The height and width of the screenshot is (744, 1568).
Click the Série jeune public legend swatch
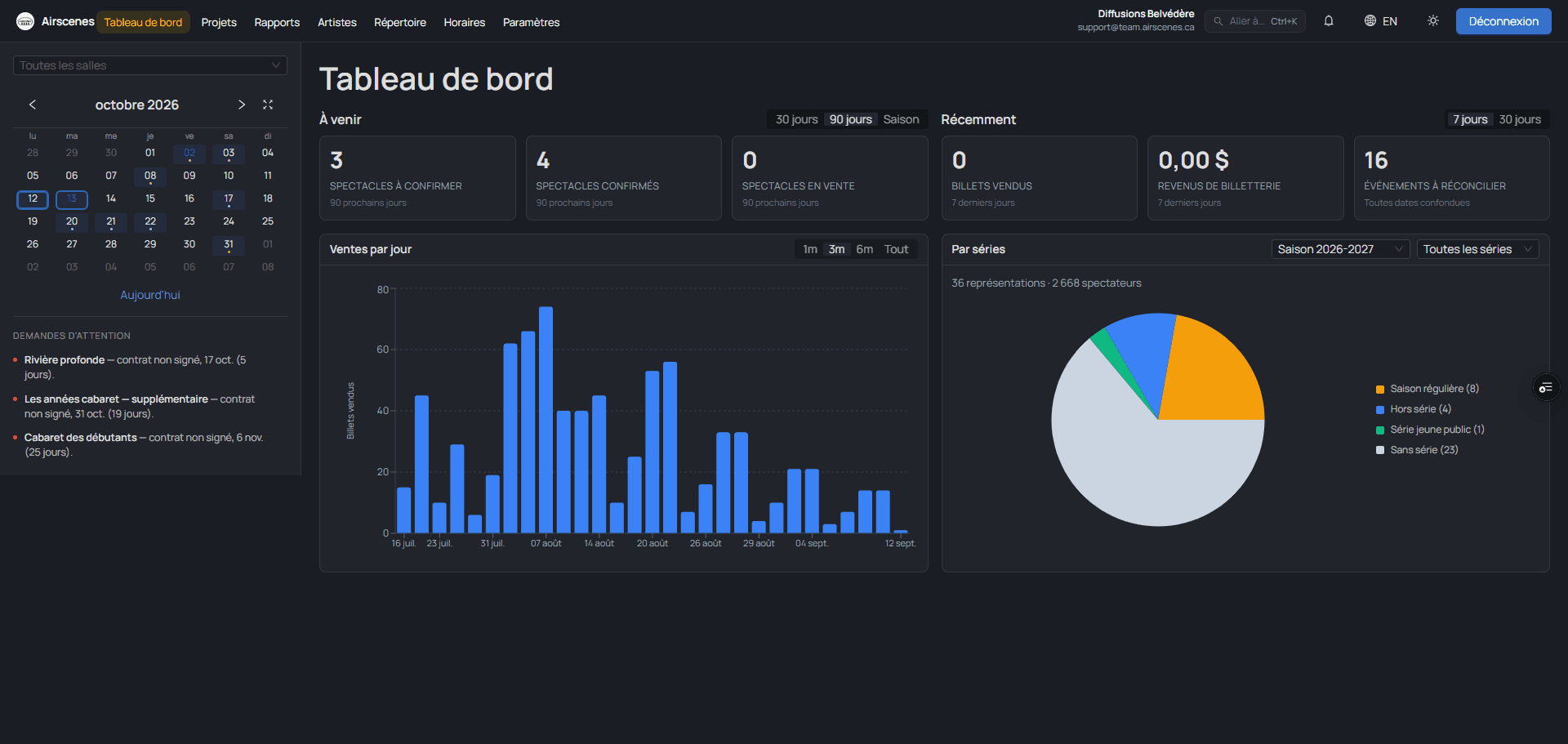pyautogui.click(x=1380, y=430)
